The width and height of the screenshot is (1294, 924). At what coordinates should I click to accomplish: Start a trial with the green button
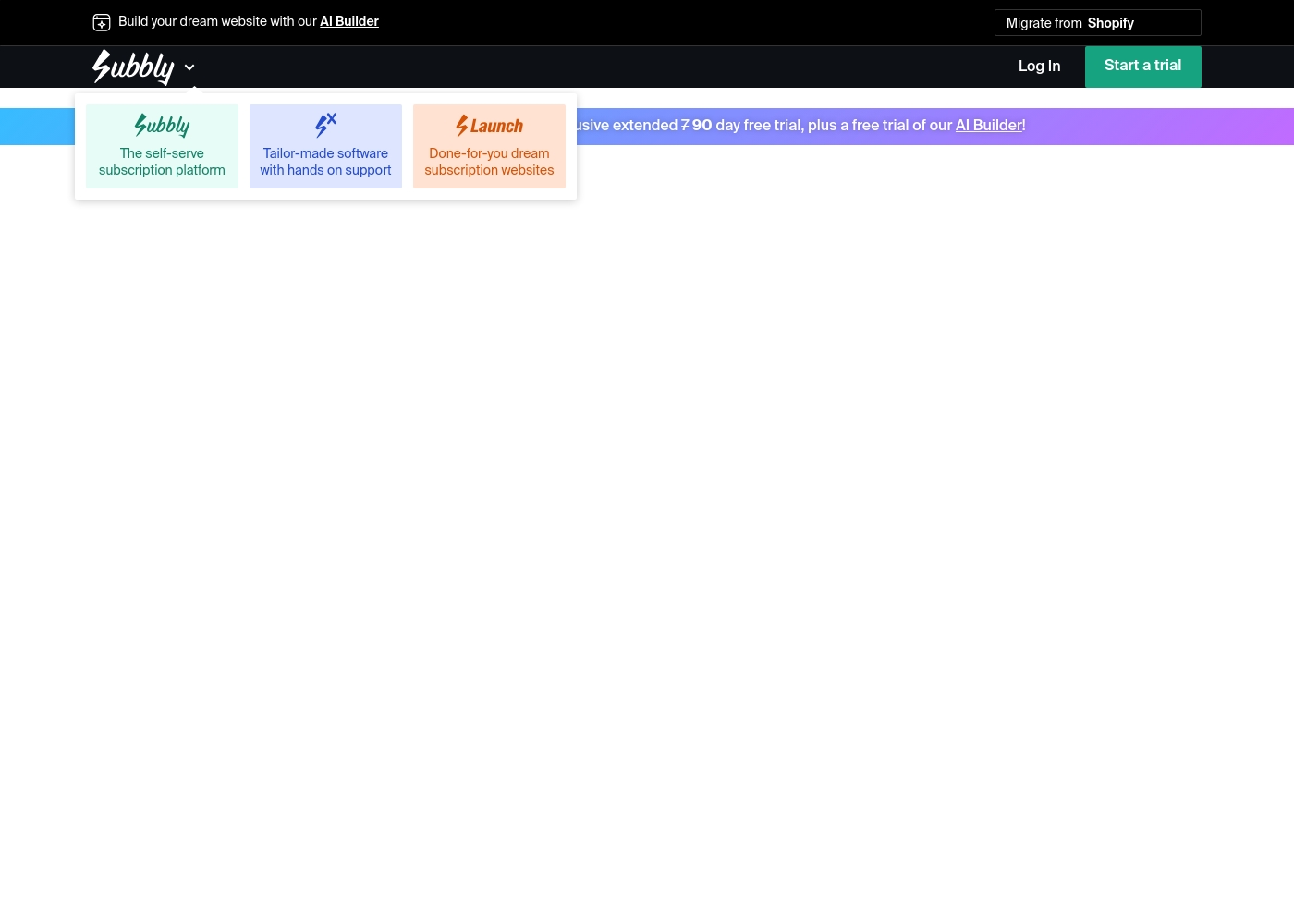(x=1143, y=67)
